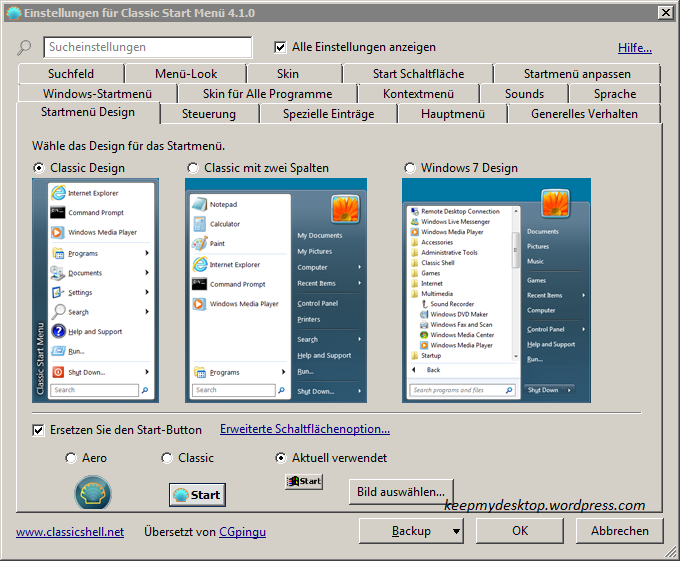Click into the Sucheinstellungen search field
The image size is (680, 561).
[x=148, y=47]
